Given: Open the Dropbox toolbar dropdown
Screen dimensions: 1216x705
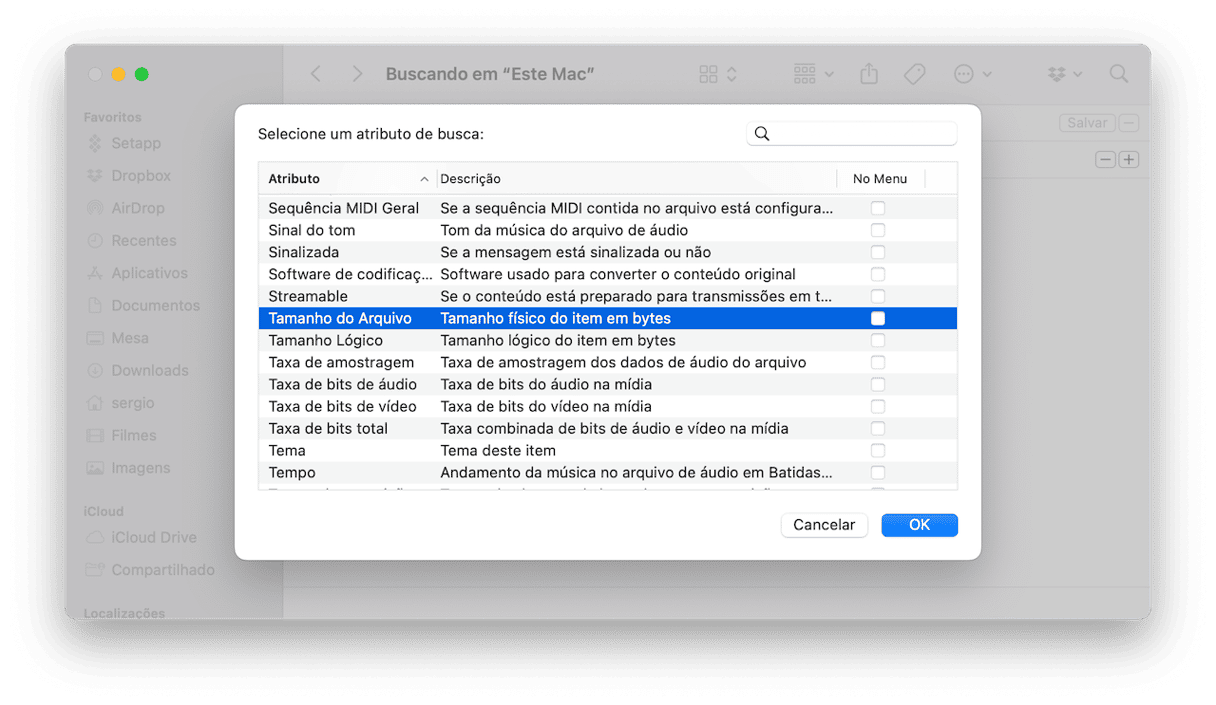Looking at the screenshot, I should point(1064,74).
